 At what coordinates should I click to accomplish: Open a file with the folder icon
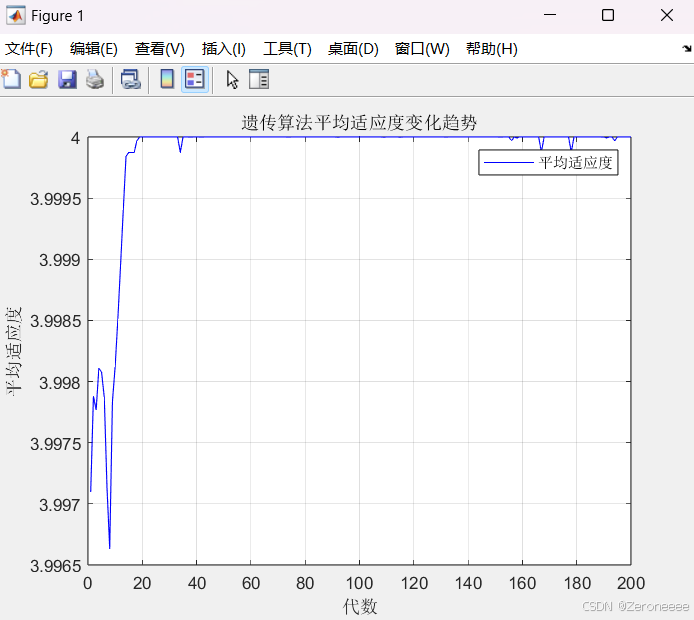pos(39,80)
